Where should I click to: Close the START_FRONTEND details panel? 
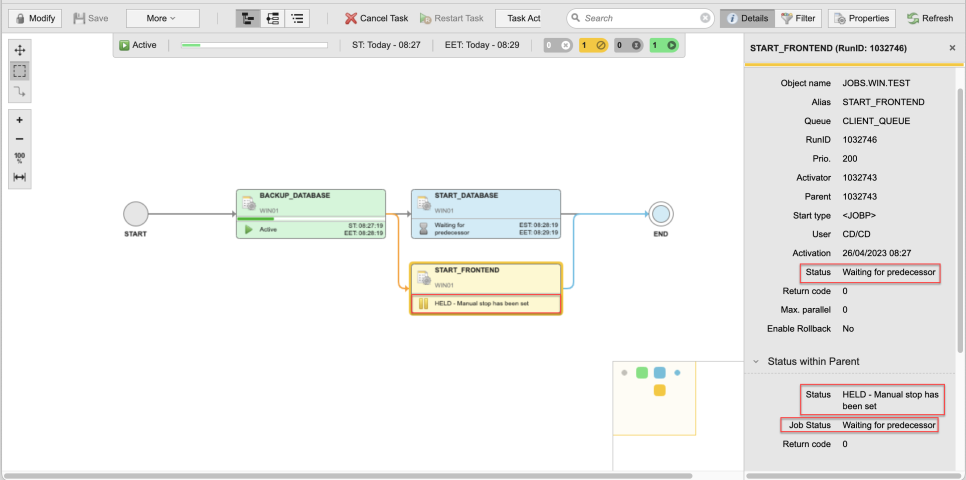(952, 47)
